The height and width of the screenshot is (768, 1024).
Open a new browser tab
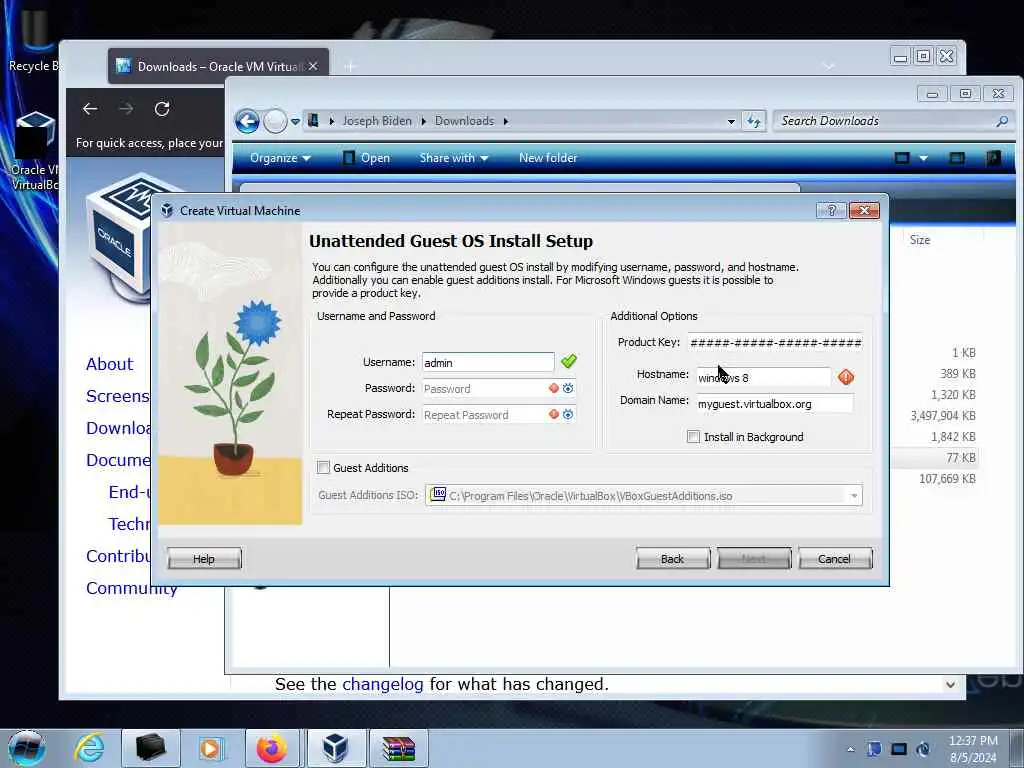point(351,66)
